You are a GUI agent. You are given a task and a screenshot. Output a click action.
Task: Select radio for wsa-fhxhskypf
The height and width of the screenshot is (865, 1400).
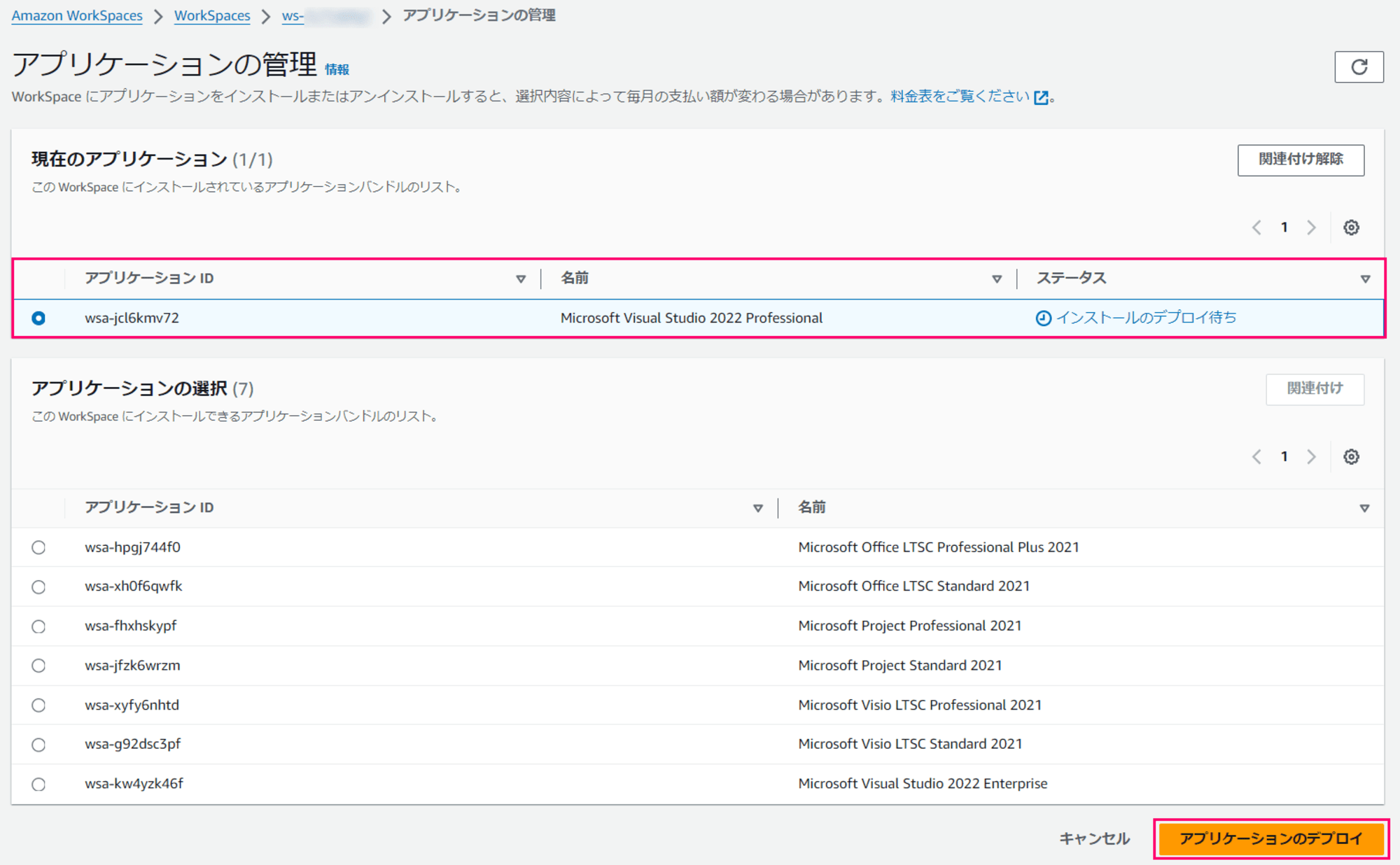tap(38, 626)
